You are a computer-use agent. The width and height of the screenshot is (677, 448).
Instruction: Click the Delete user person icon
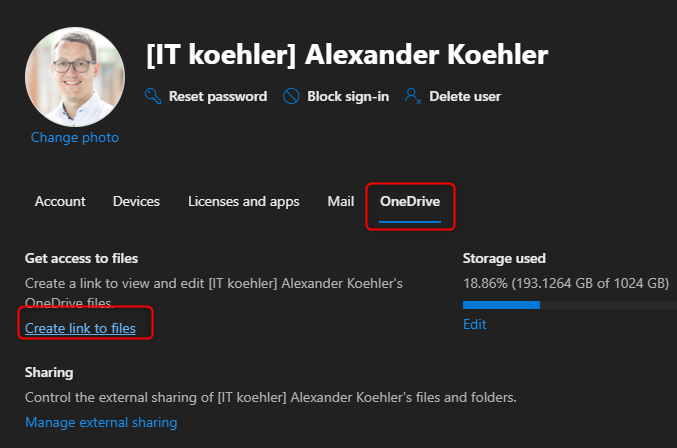coord(412,97)
